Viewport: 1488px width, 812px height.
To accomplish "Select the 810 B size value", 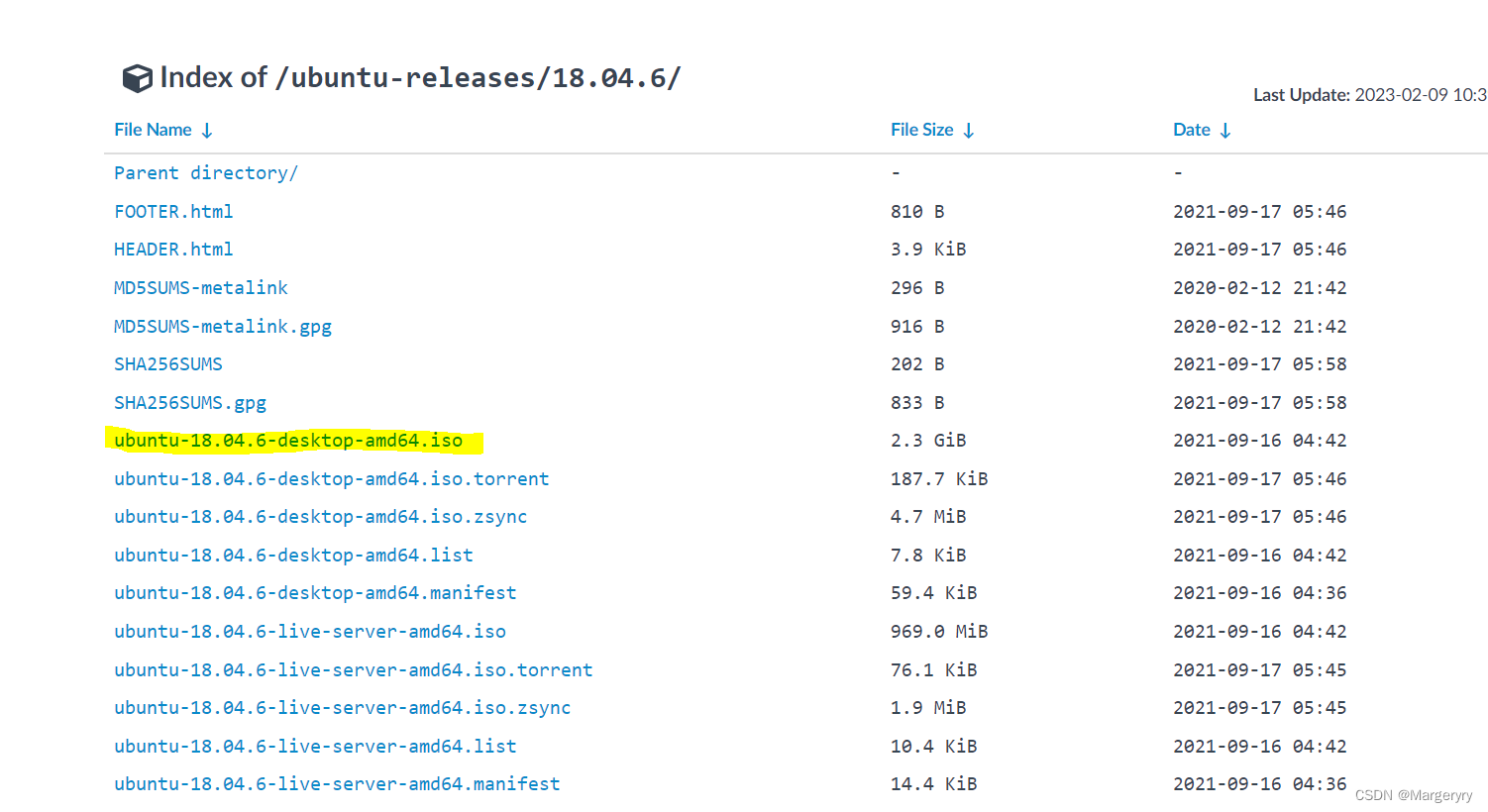I will tap(917, 212).
